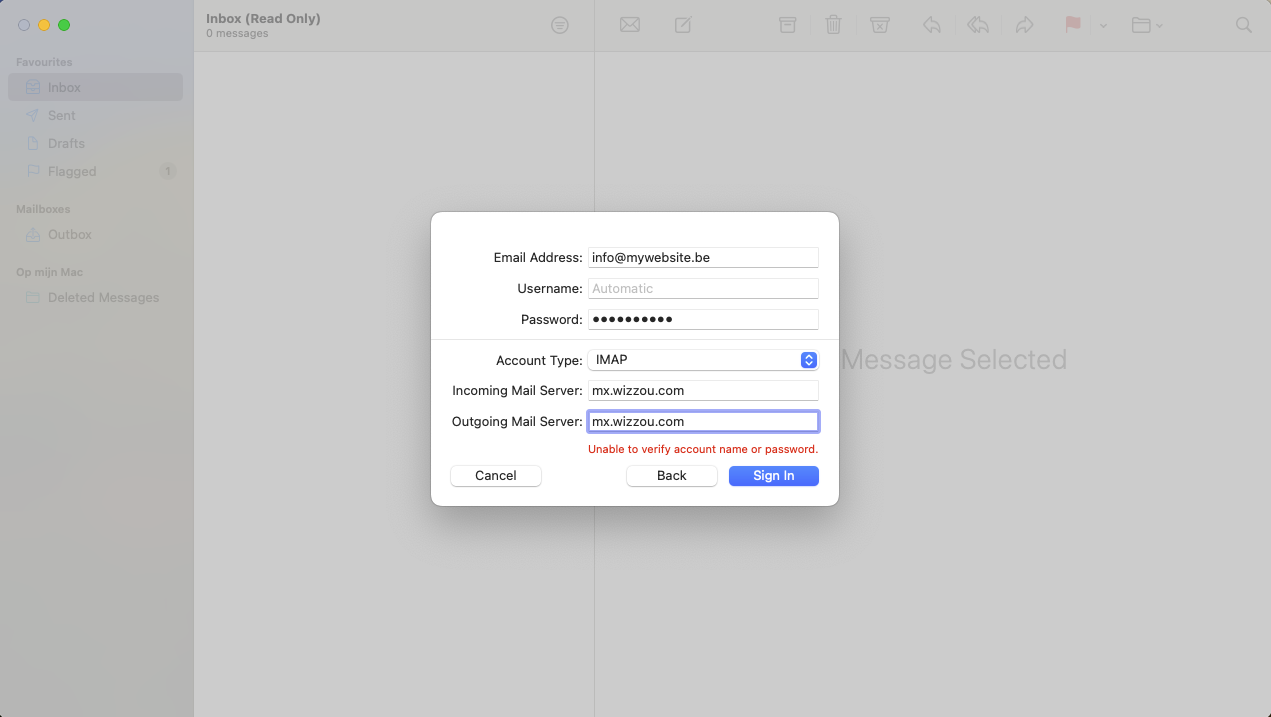Select the Delete message trash icon
Screen dimensions: 1271x717
pyautogui.click(x=833, y=25)
